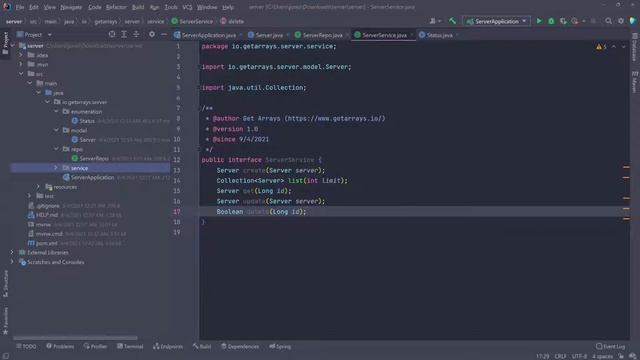Go to previous highlighted error arrow
This screenshot has height=360, width=640.
tap(614, 47)
